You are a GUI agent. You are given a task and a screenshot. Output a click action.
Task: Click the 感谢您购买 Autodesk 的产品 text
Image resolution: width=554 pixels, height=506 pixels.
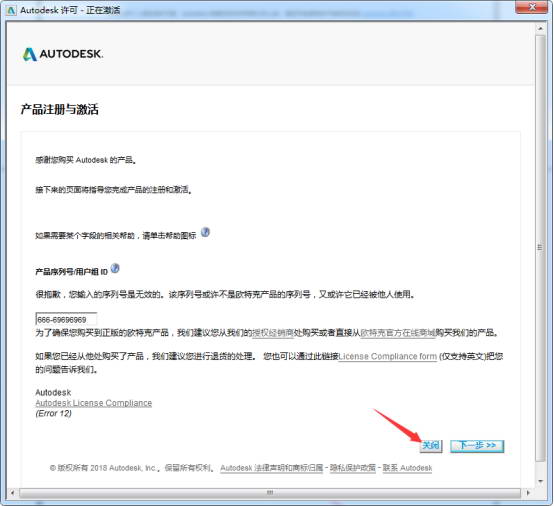(x=86, y=160)
